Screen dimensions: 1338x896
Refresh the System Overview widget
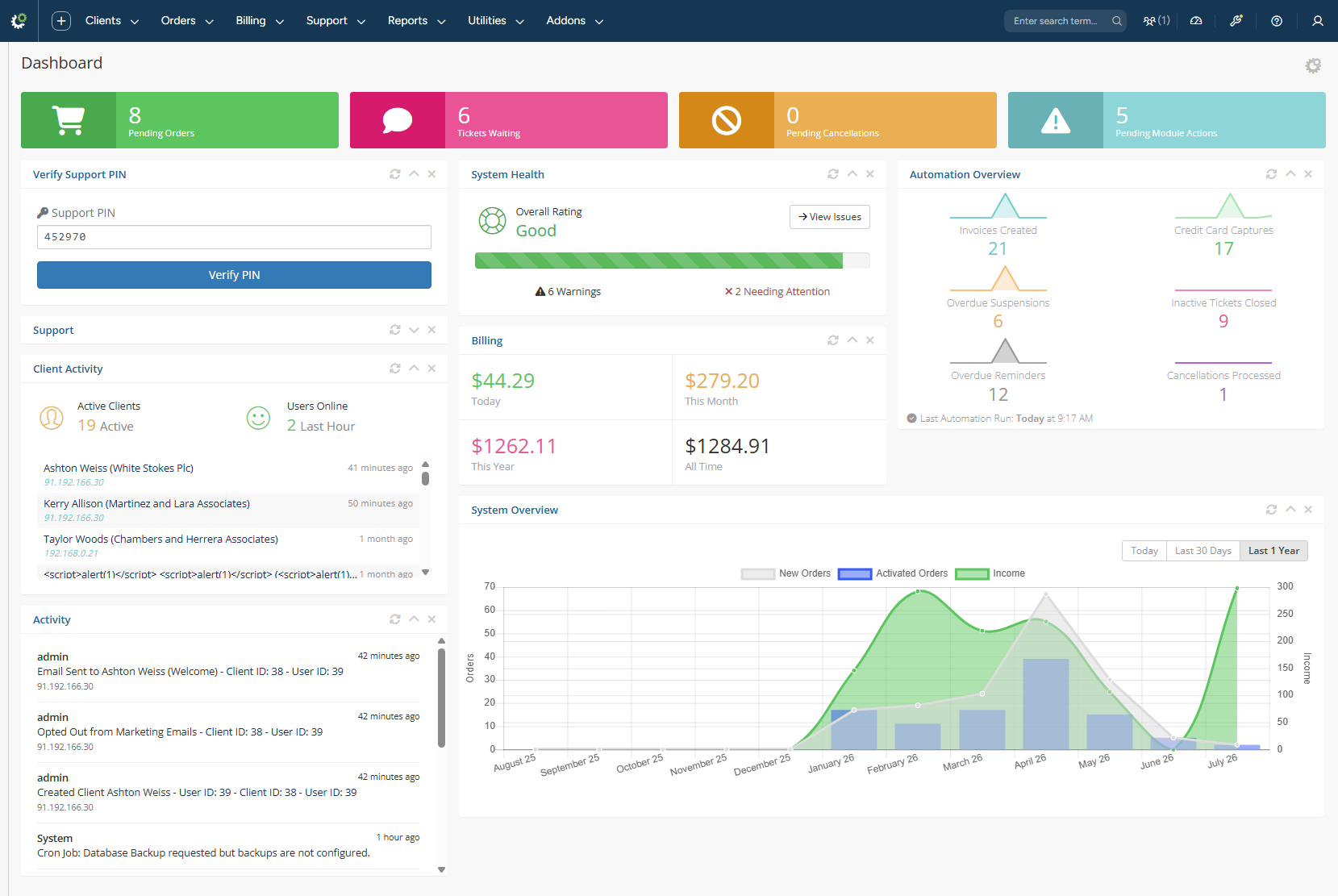click(x=1272, y=510)
